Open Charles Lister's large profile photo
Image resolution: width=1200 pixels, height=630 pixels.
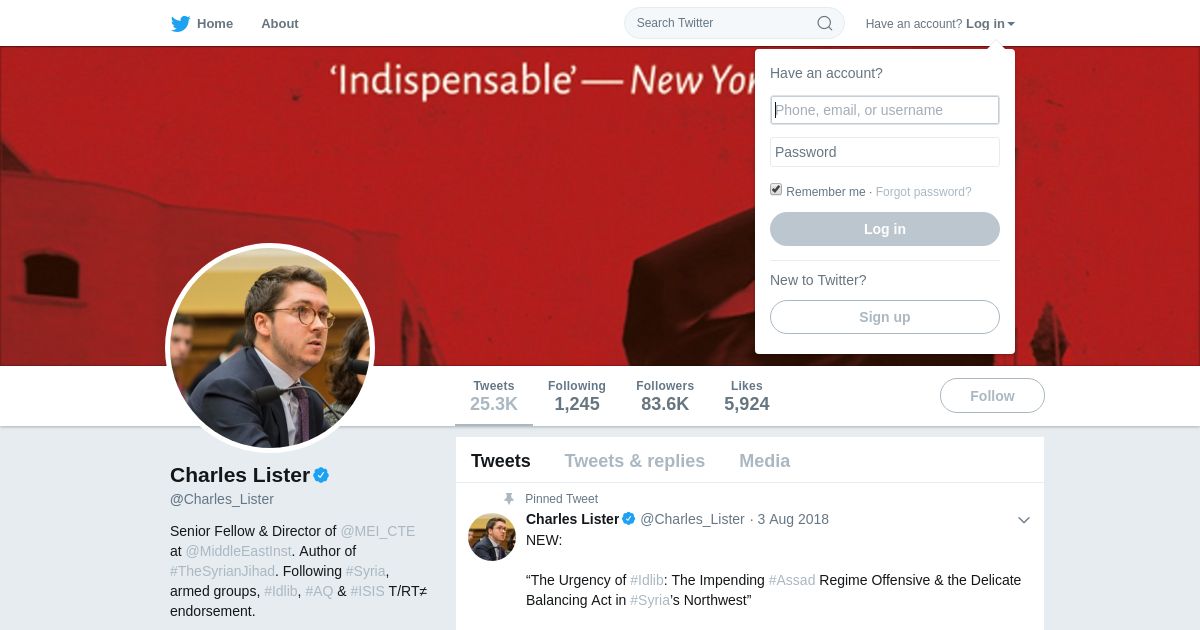coord(270,348)
